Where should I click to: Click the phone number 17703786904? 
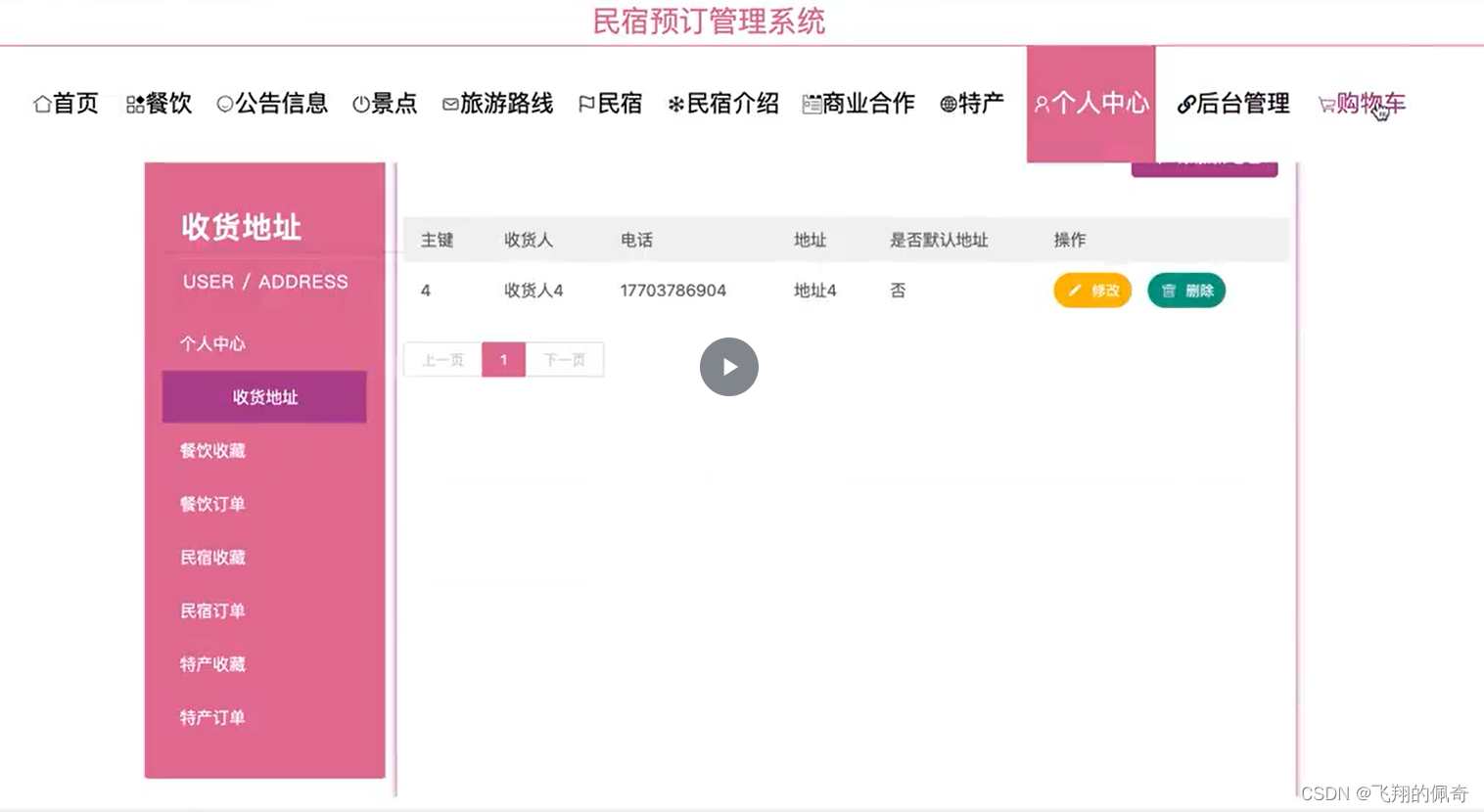tap(673, 291)
